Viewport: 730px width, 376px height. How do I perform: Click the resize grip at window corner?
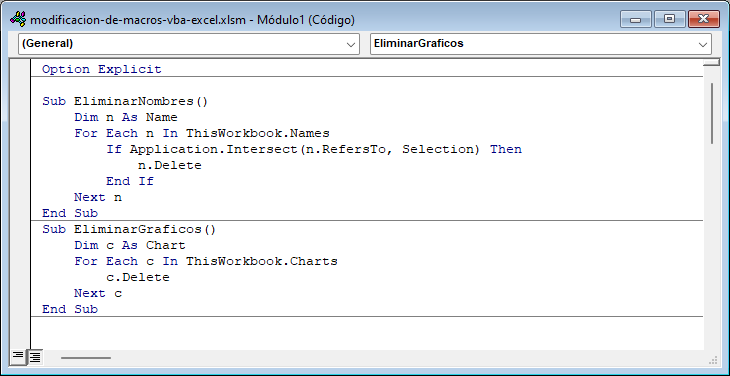[713, 359]
